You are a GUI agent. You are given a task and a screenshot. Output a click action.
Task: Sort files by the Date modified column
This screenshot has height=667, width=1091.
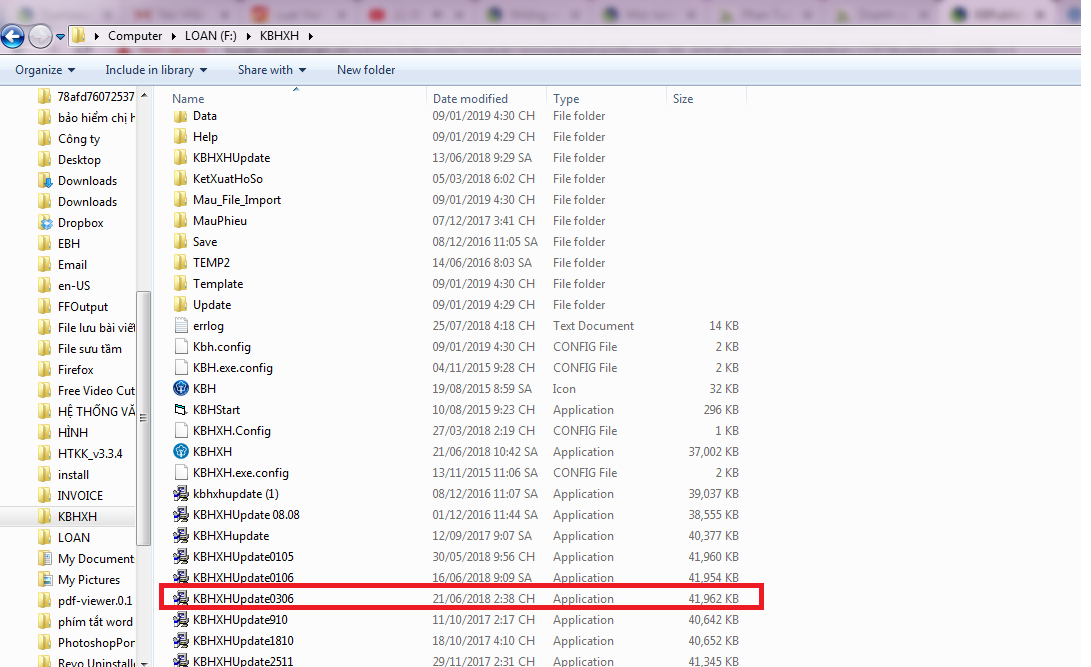(470, 99)
